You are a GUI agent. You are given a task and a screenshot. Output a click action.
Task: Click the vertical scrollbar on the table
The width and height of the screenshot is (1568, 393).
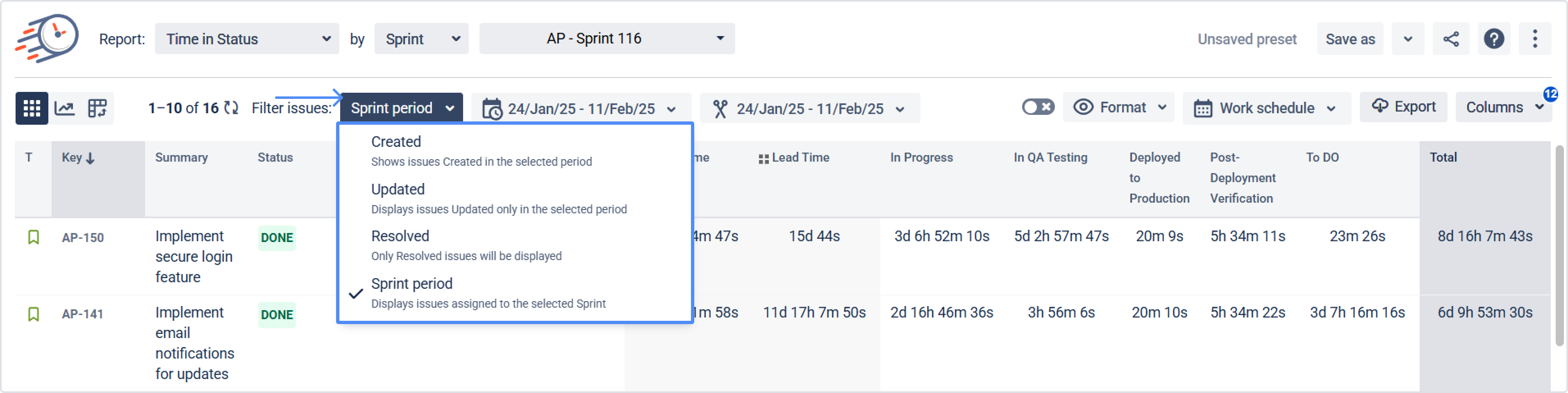point(1560,244)
